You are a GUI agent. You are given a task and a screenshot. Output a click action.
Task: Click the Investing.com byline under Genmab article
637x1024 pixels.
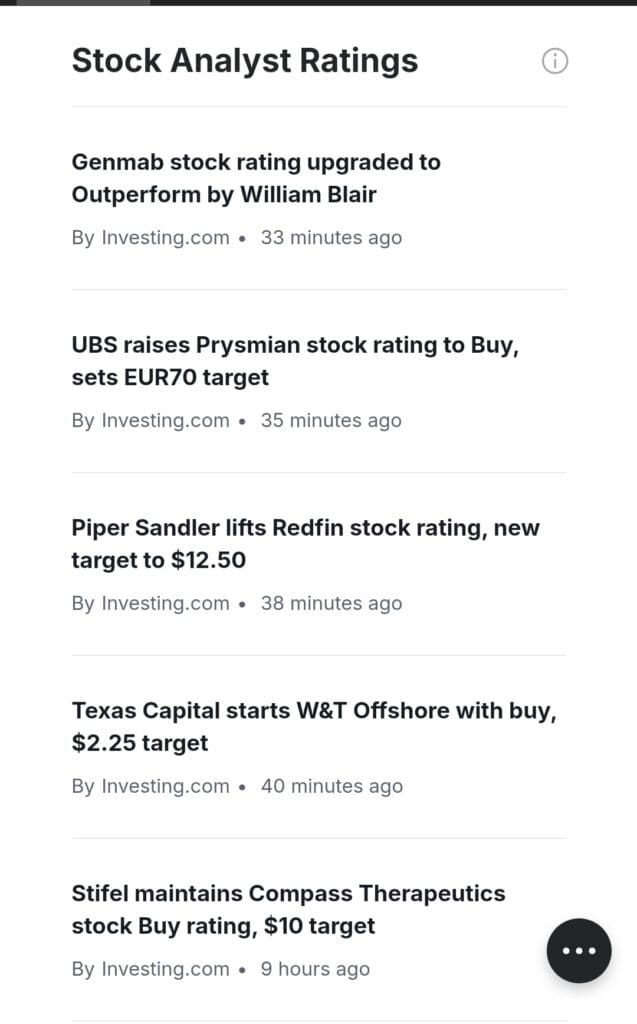point(151,238)
